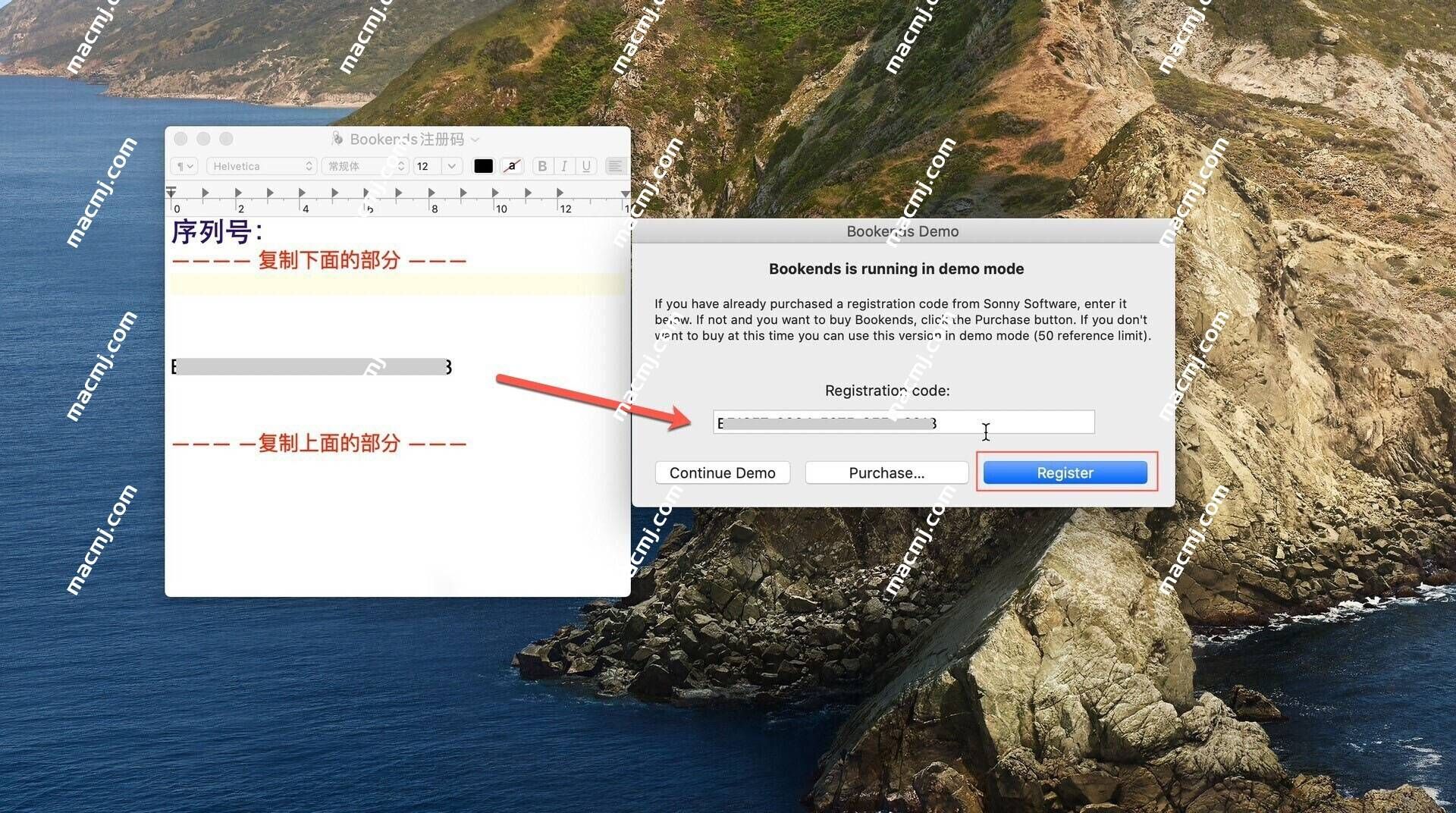Screen dimensions: 1456x813
Task: Click the blurred serial number line in TextEdit
Action: (x=312, y=367)
